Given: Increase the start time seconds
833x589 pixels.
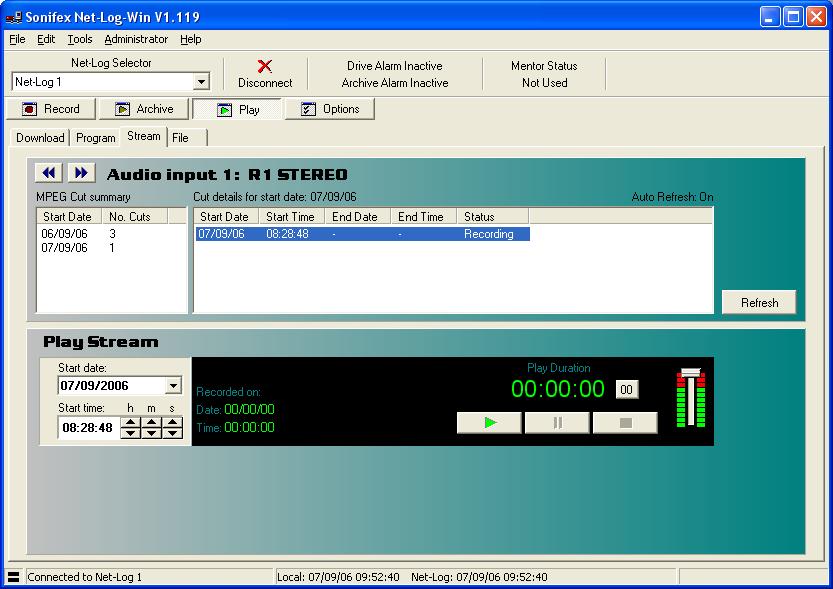Looking at the screenshot, I should [x=172, y=422].
